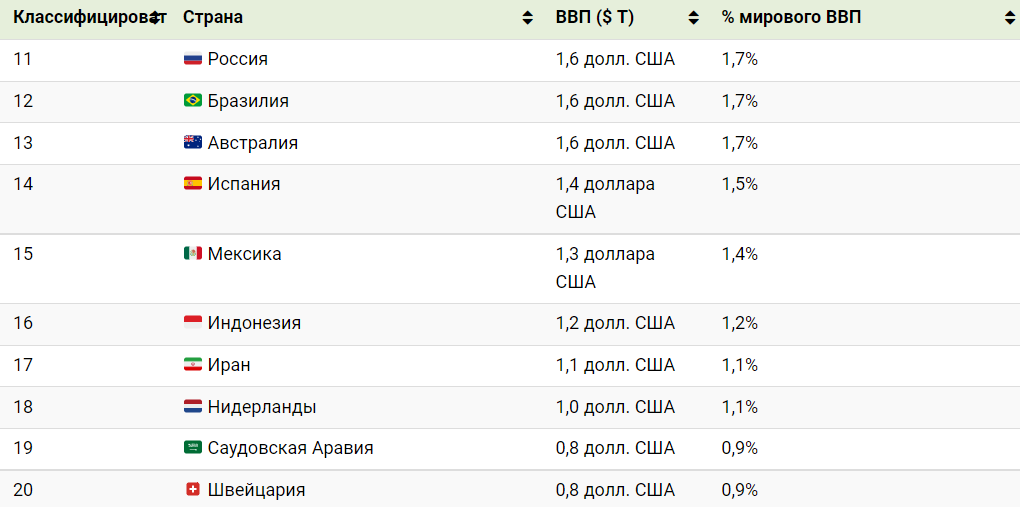
Task: Sort by ВВП ($ T) column arrows
Action: [694, 18]
